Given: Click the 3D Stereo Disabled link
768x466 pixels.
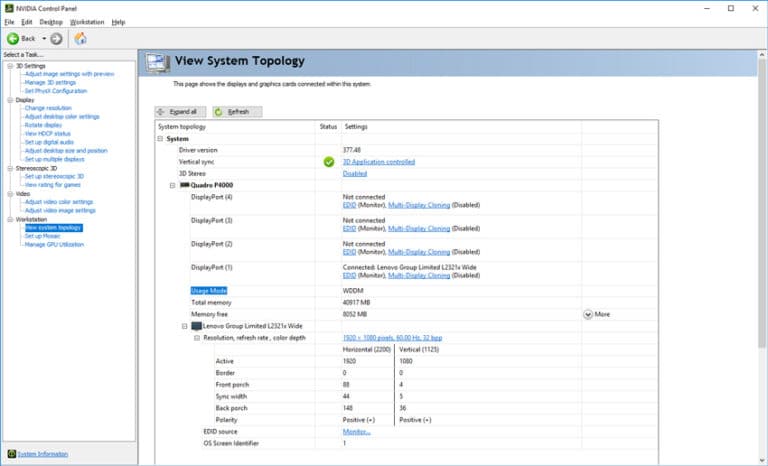Looking at the screenshot, I should point(355,173).
